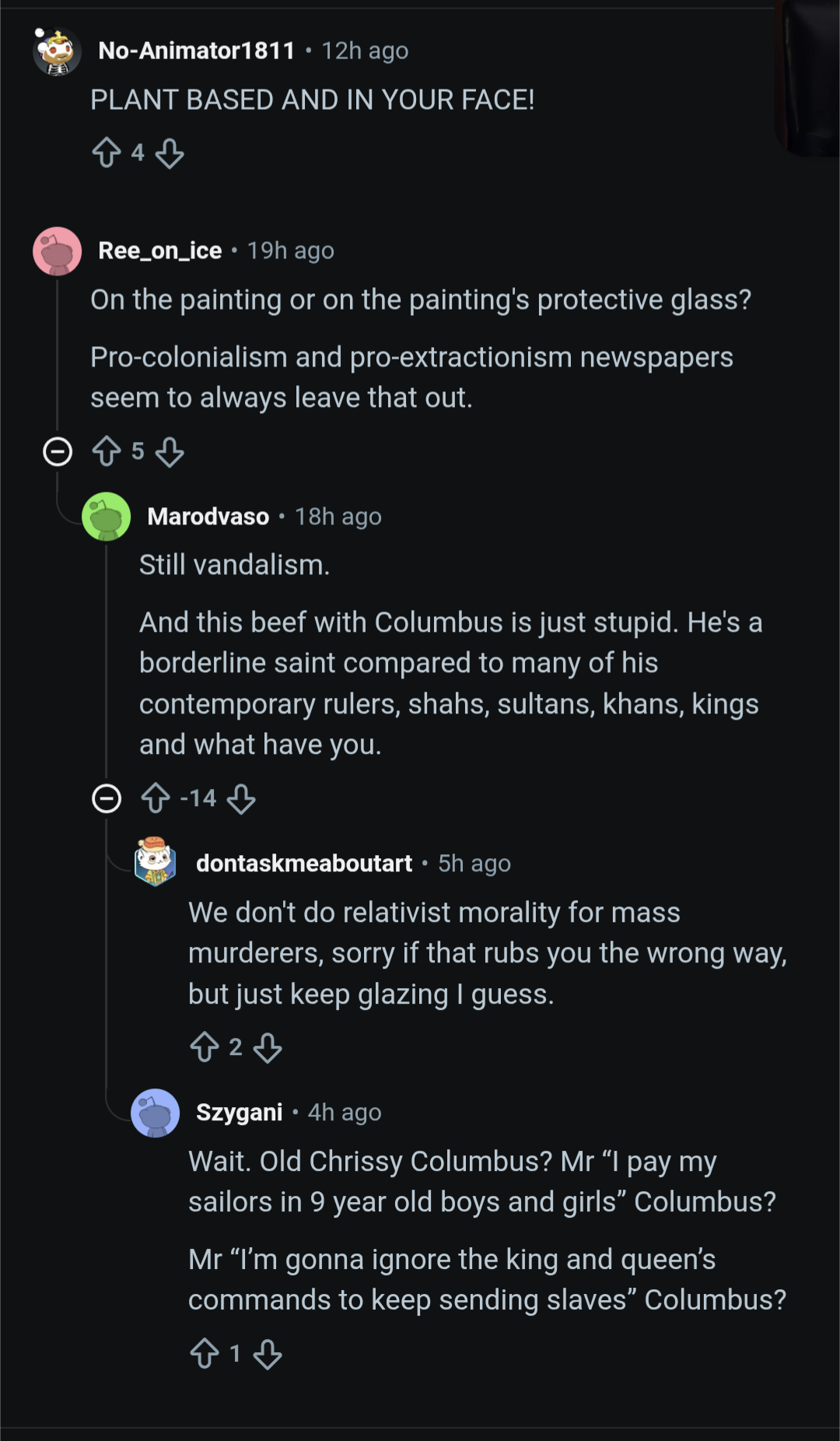Upvote dontaskmeaboutart's comment

coord(205,1047)
